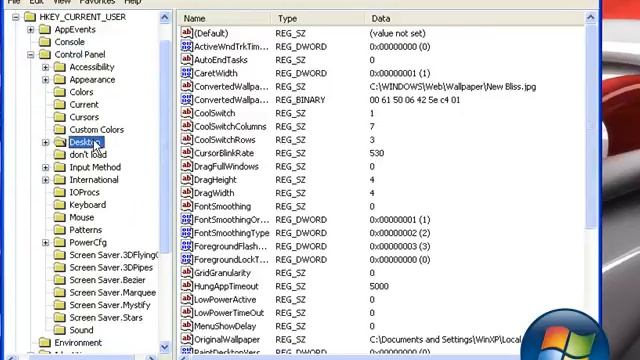Click the AppEvents folder icon

pos(44,29)
